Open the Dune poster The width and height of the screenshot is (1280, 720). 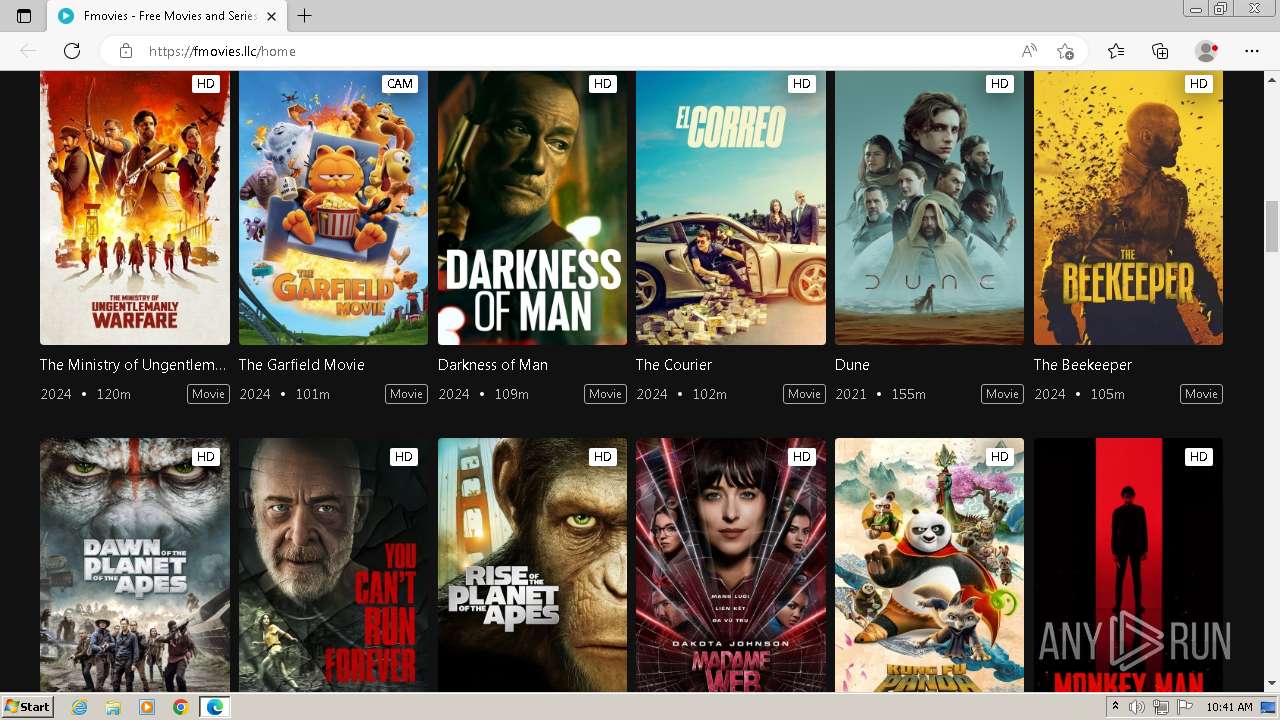[929, 208]
